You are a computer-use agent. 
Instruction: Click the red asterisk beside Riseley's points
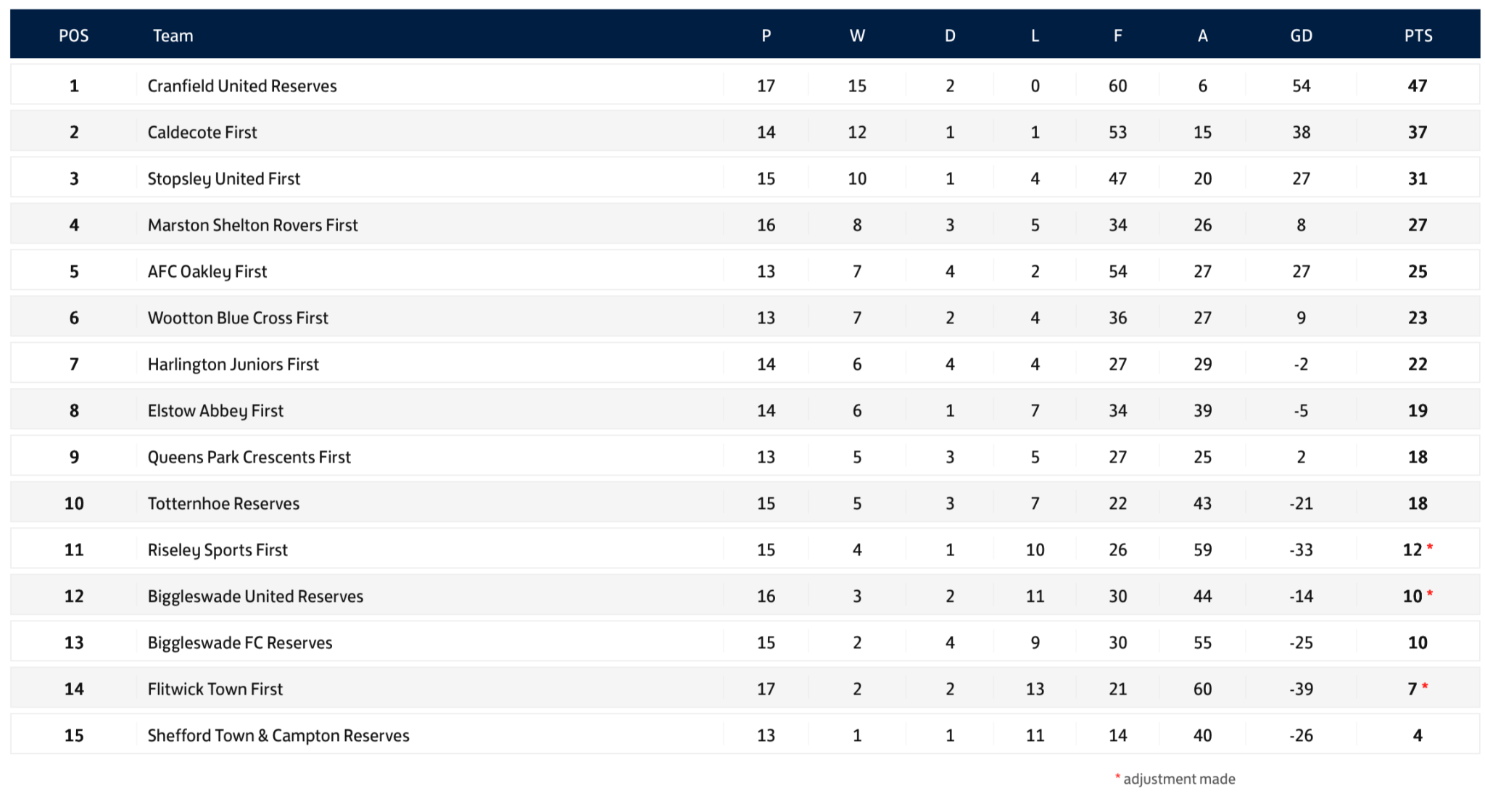coord(1430,547)
